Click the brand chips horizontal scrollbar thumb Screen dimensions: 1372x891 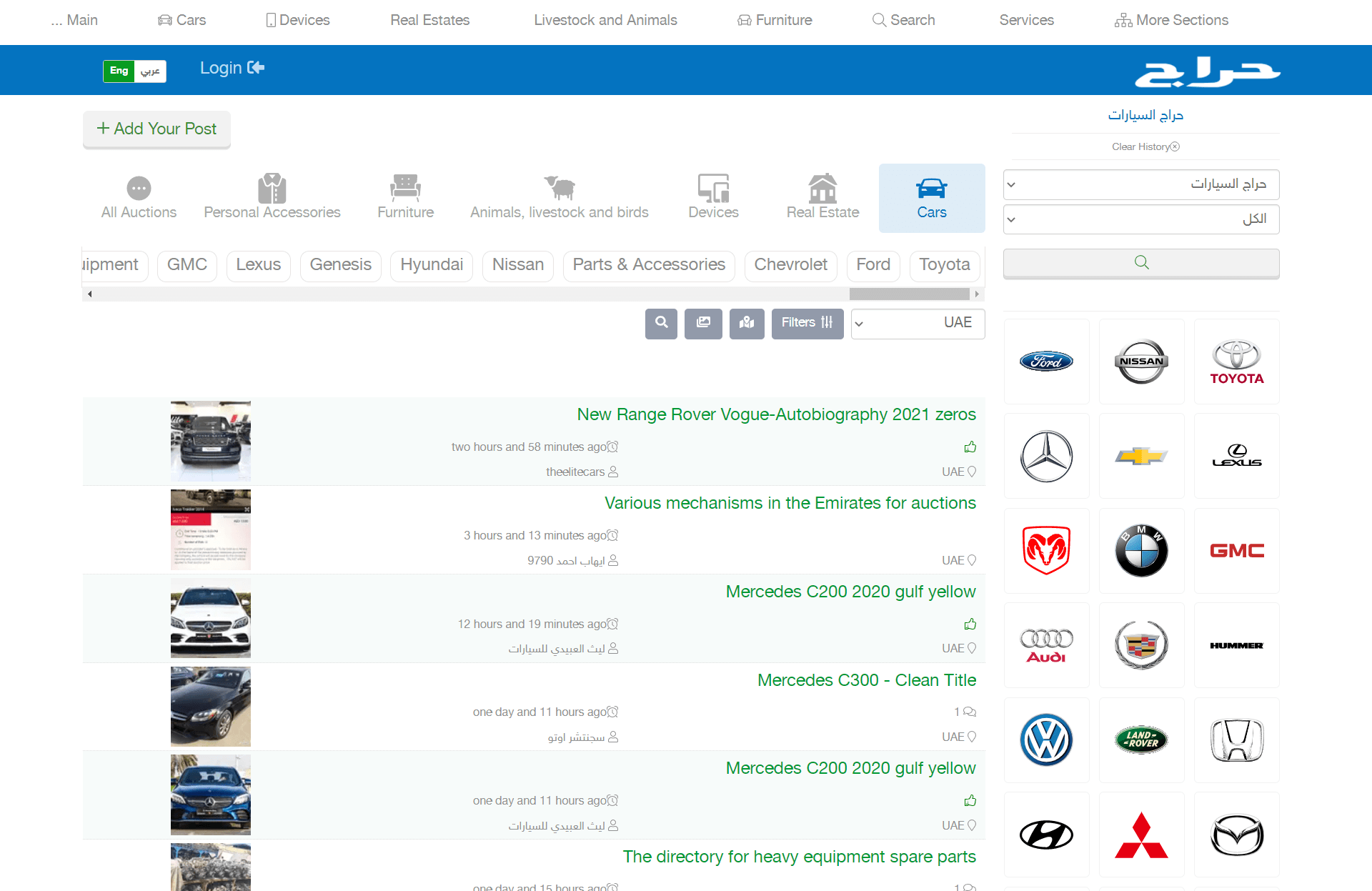pyautogui.click(x=909, y=294)
